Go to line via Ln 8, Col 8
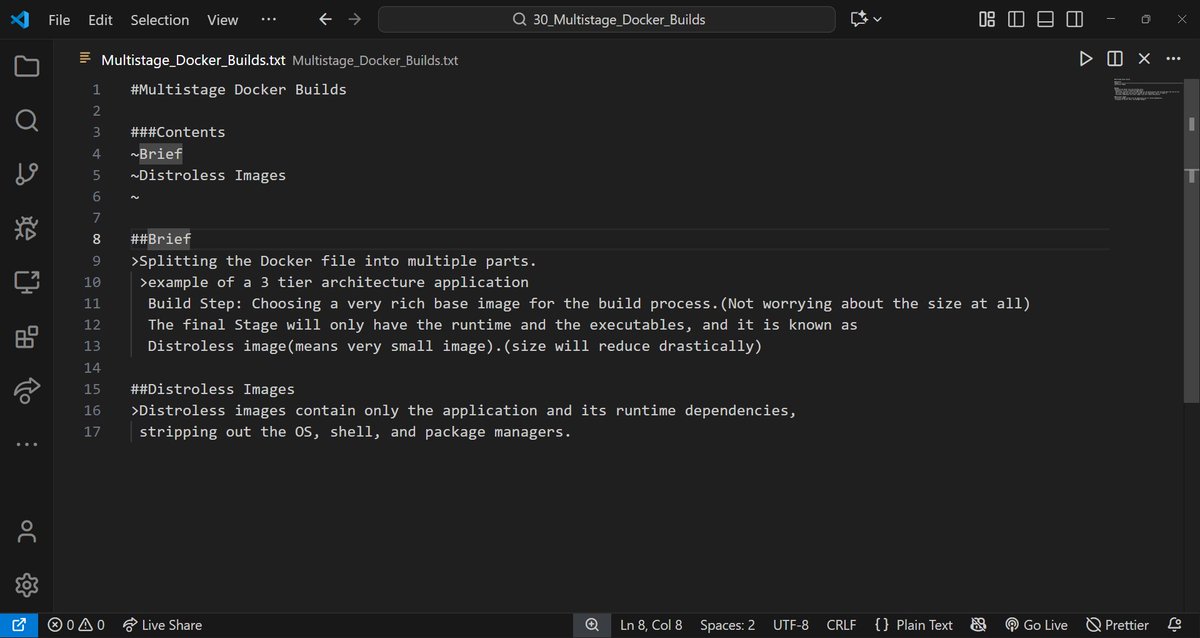 [651, 625]
